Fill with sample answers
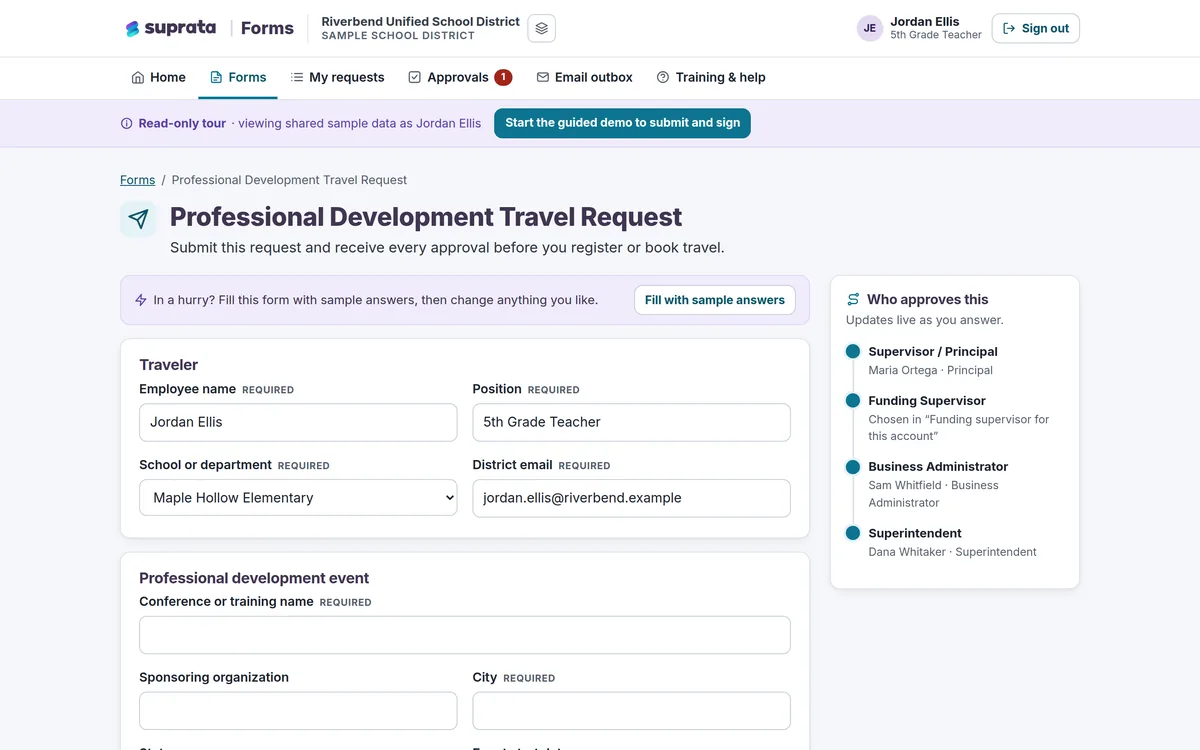Screen dimensions: 1200x750 [x=715, y=300]
